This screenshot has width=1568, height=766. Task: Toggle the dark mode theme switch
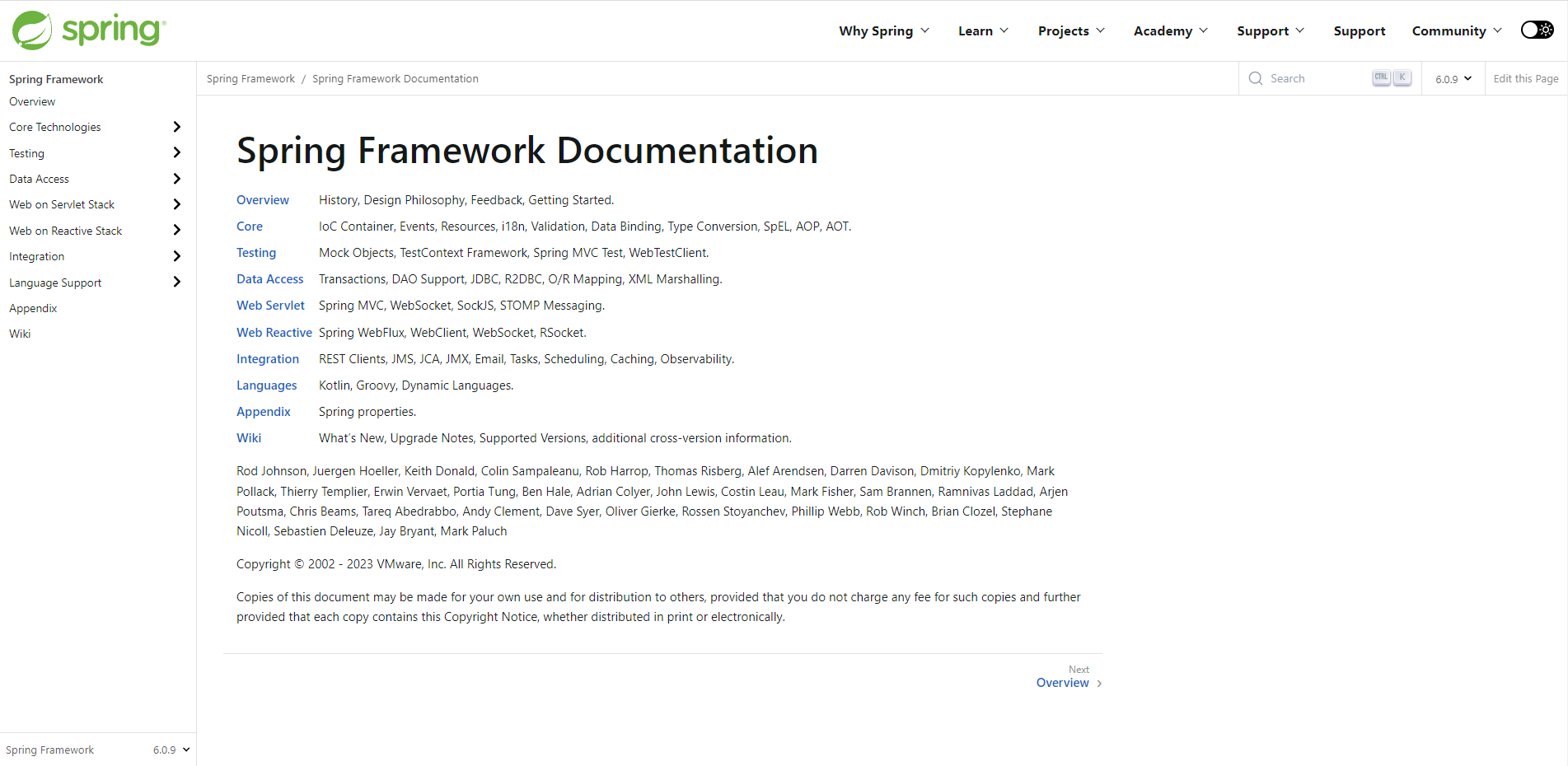click(1537, 30)
